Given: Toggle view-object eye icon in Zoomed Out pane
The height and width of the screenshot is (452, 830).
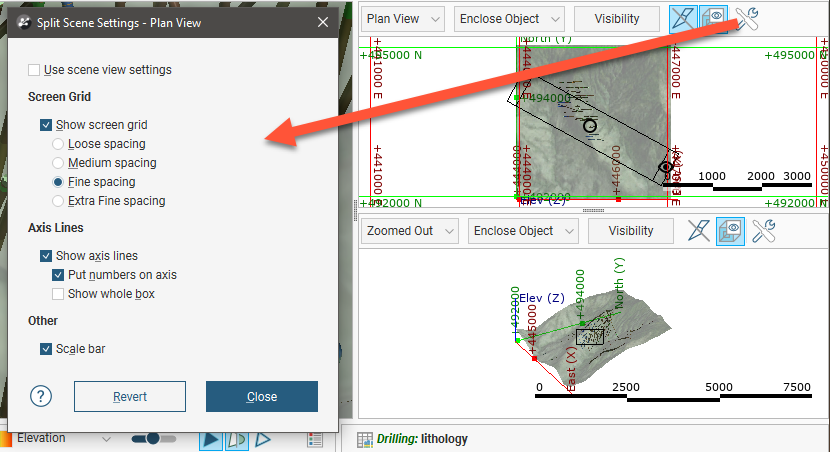Looking at the screenshot, I should tap(730, 231).
